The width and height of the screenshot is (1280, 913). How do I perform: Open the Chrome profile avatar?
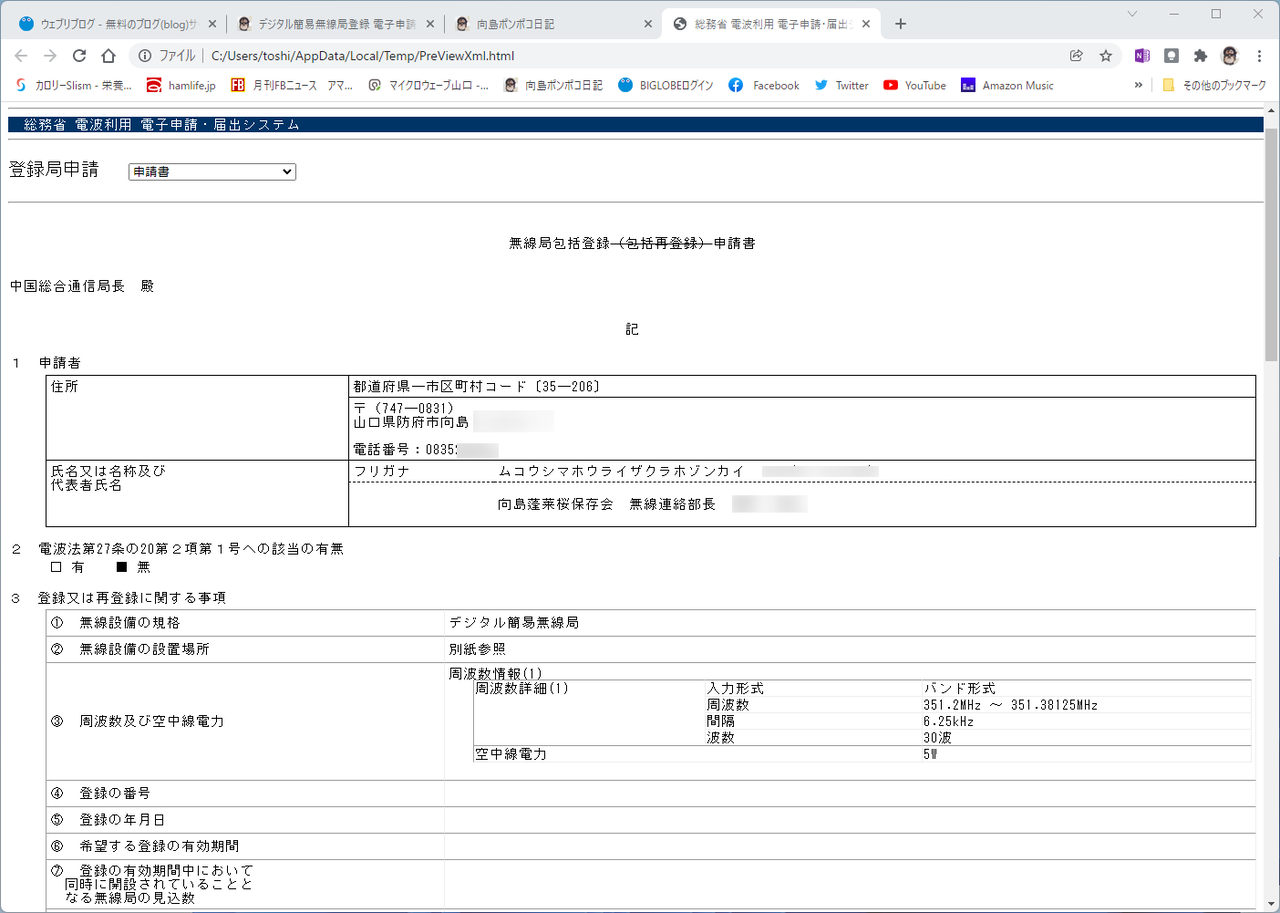[x=1230, y=56]
